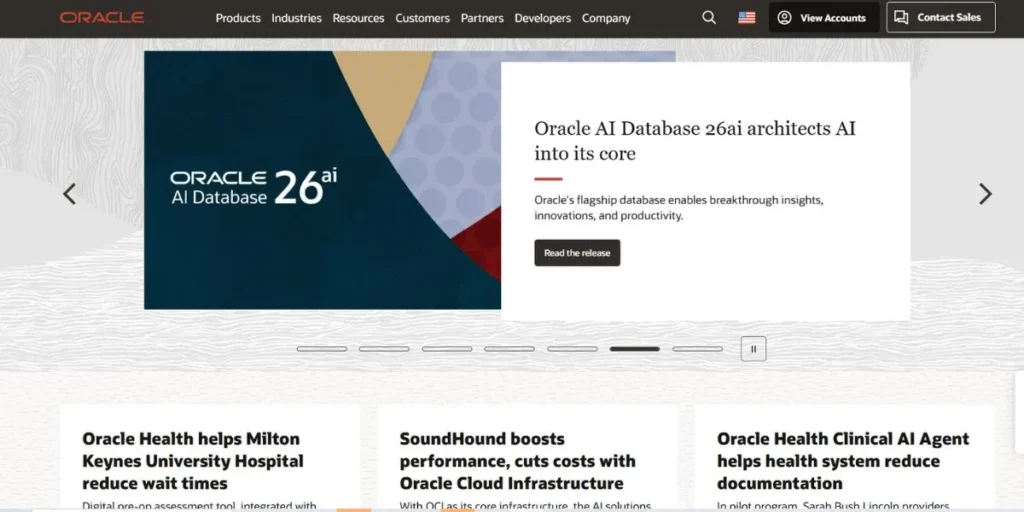
Task: Open Milton Keynes University Hospital story
Action: tap(193, 461)
